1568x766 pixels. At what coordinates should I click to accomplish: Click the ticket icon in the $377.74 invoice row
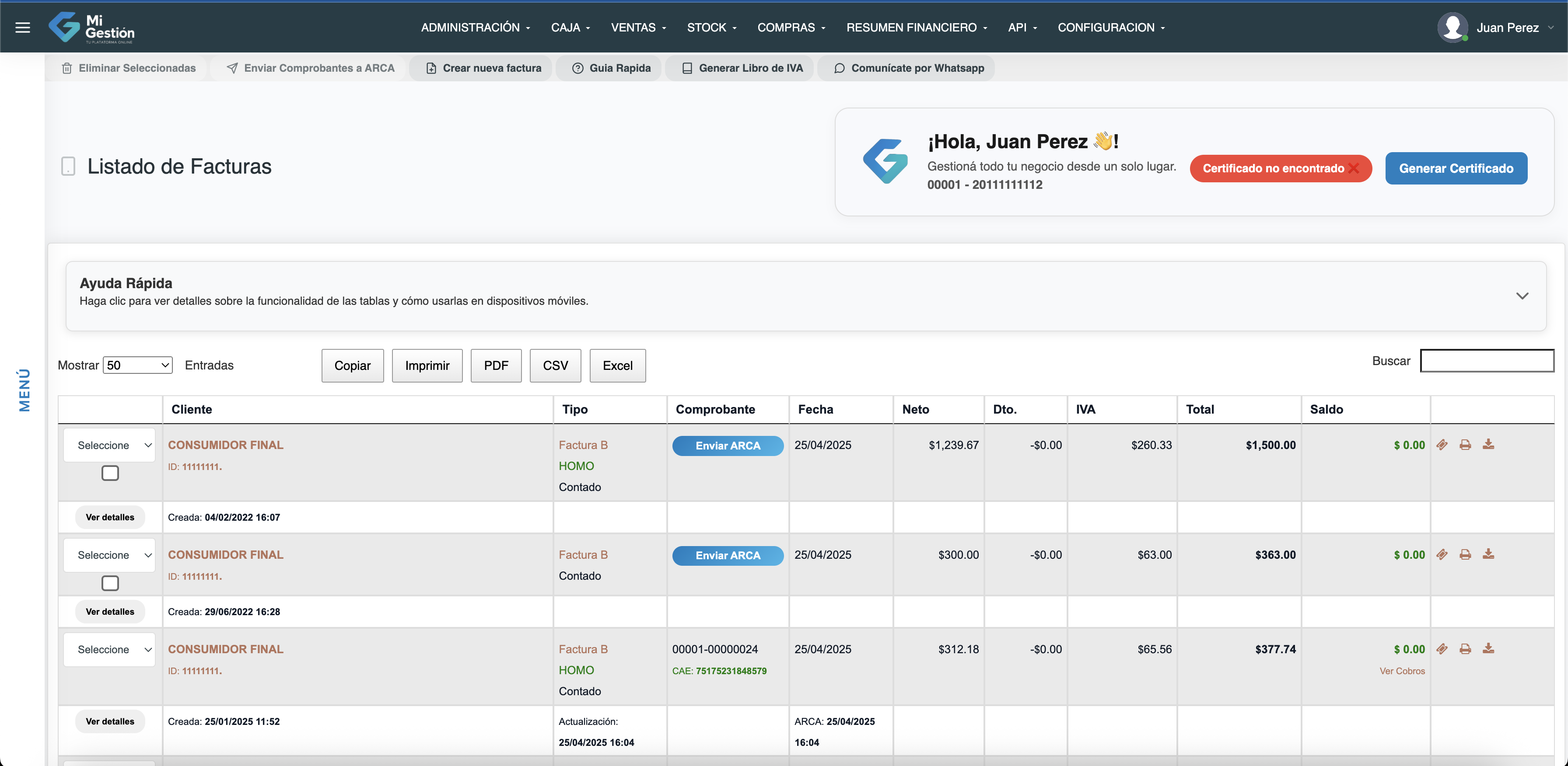coord(1442,648)
